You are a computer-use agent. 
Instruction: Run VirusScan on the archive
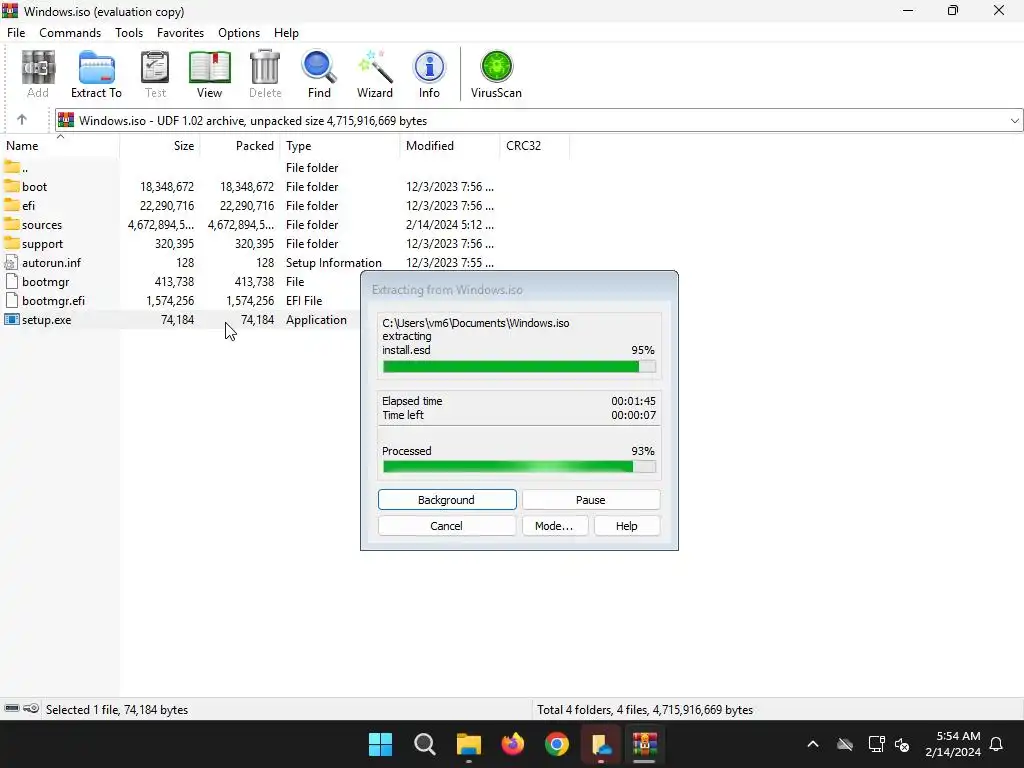point(496,74)
